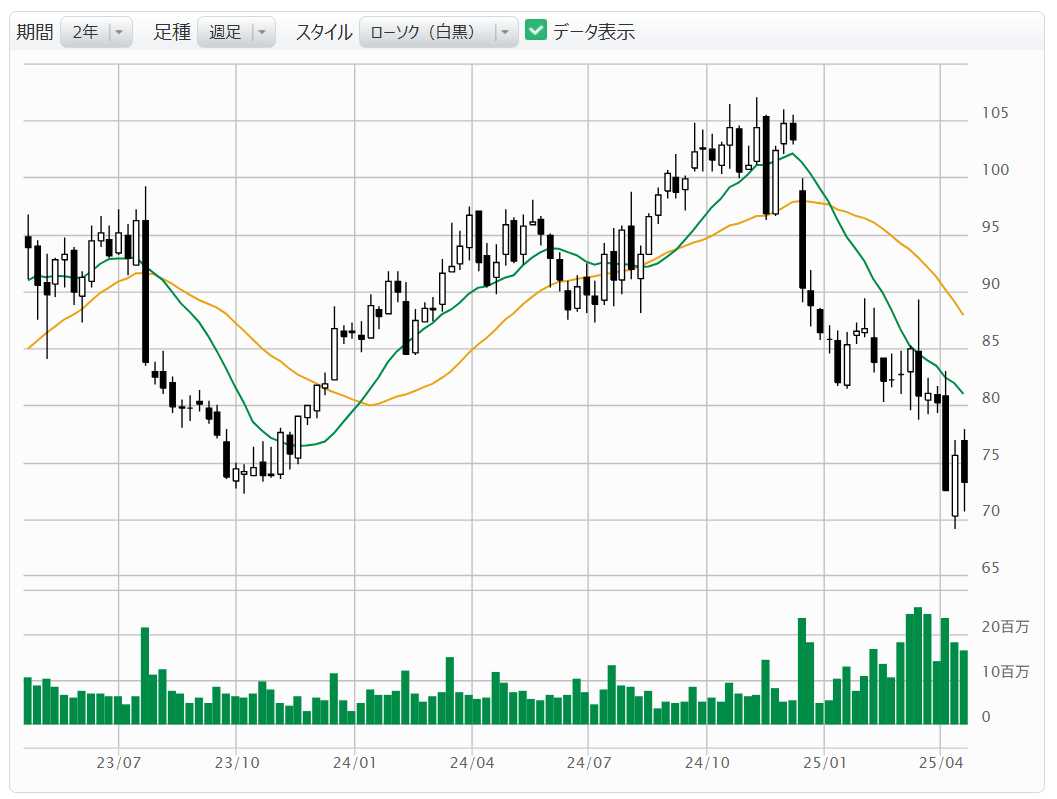This screenshot has height=799, width=1057.
Task: Click the スタイル label text
Action: coord(323,32)
